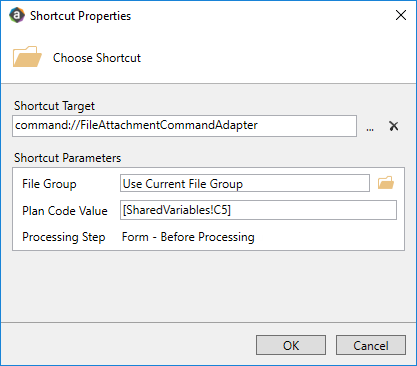Screen dimensions: 417x366
Task: Click inside the Shortcut Target text field
Action: (x=184, y=126)
